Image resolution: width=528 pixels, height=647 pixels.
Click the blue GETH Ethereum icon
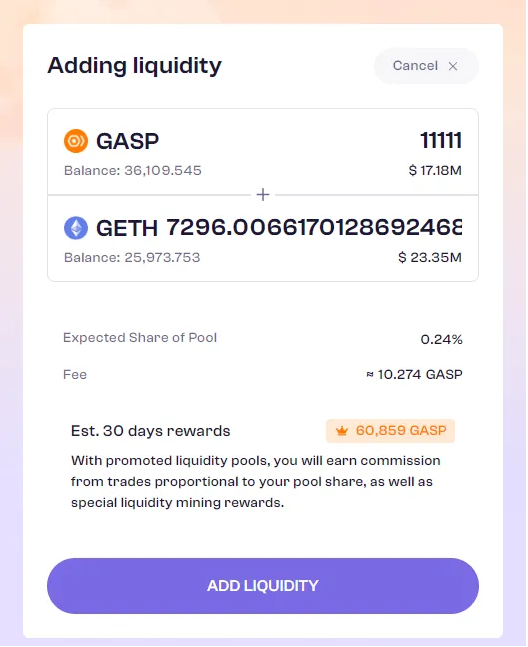click(x=76, y=228)
